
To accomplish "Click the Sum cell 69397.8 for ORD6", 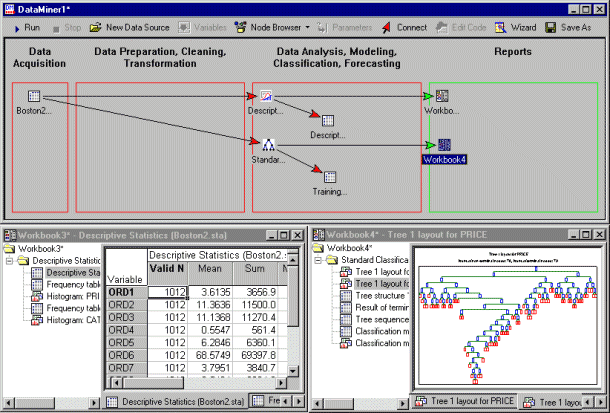I will point(255,355).
